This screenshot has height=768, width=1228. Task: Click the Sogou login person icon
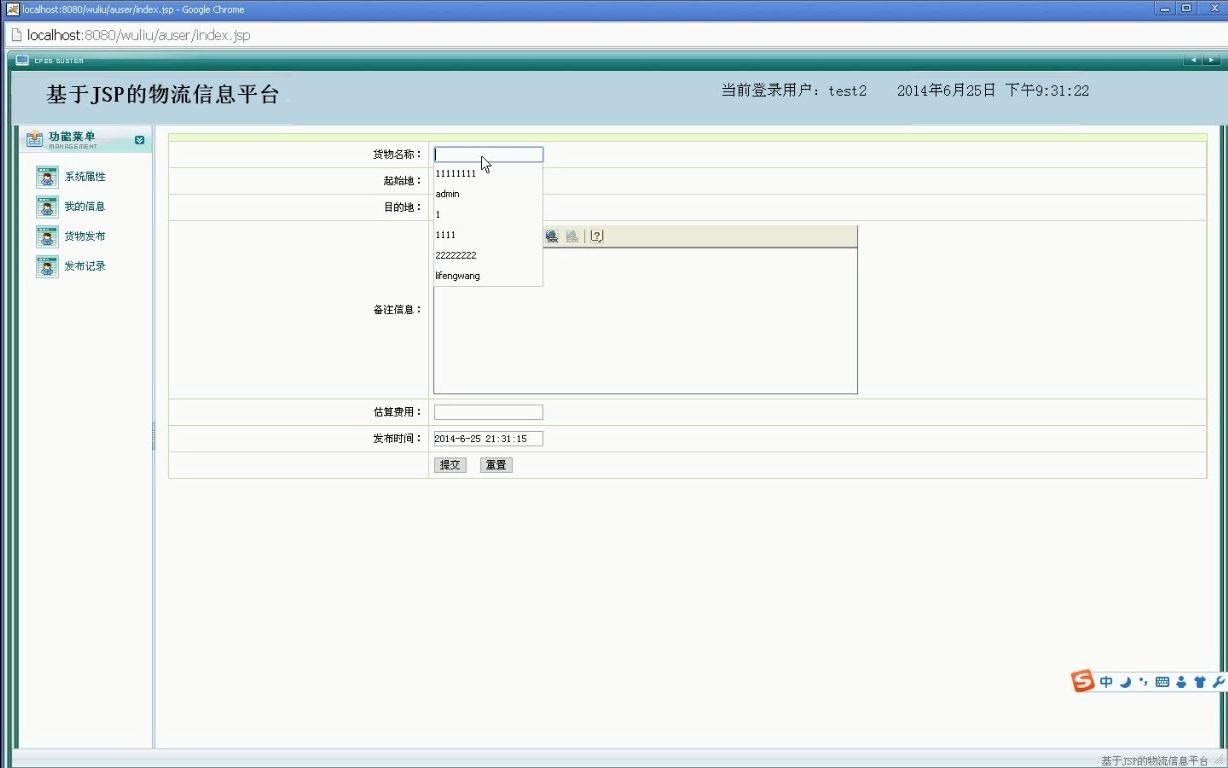click(1180, 682)
